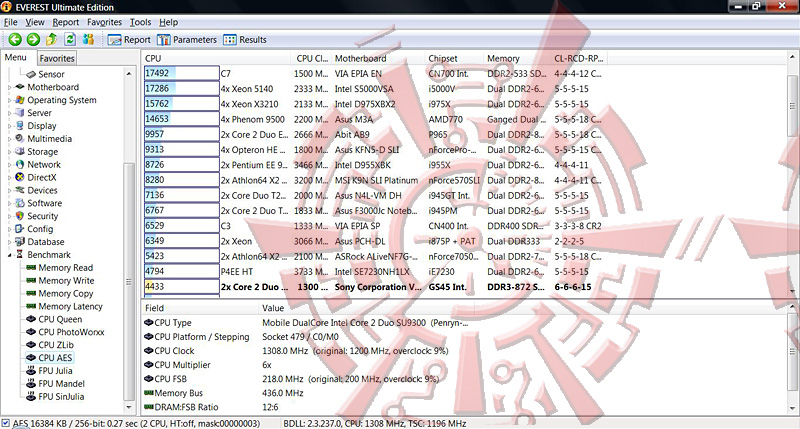Select Memory Read benchmark
800x429 pixels.
(x=65, y=268)
